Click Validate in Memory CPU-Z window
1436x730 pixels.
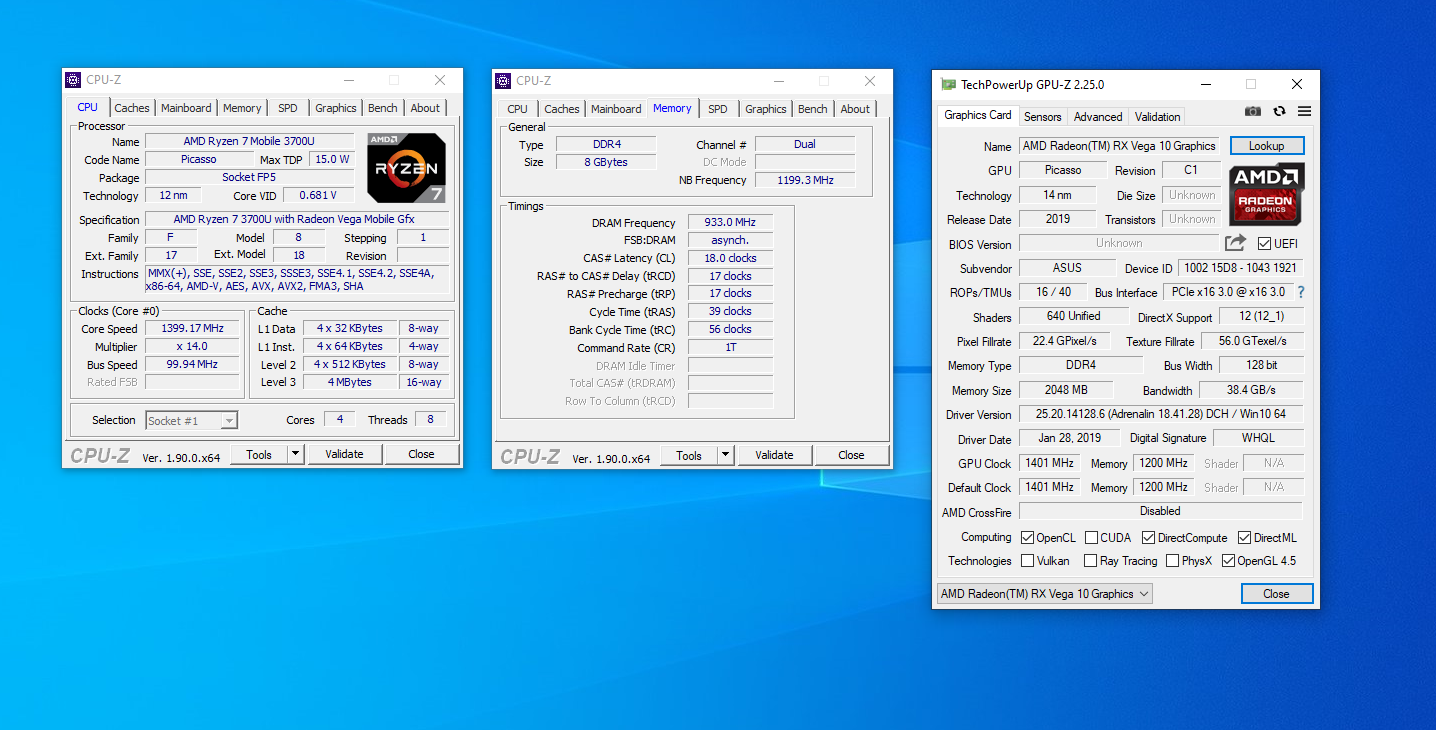774,455
